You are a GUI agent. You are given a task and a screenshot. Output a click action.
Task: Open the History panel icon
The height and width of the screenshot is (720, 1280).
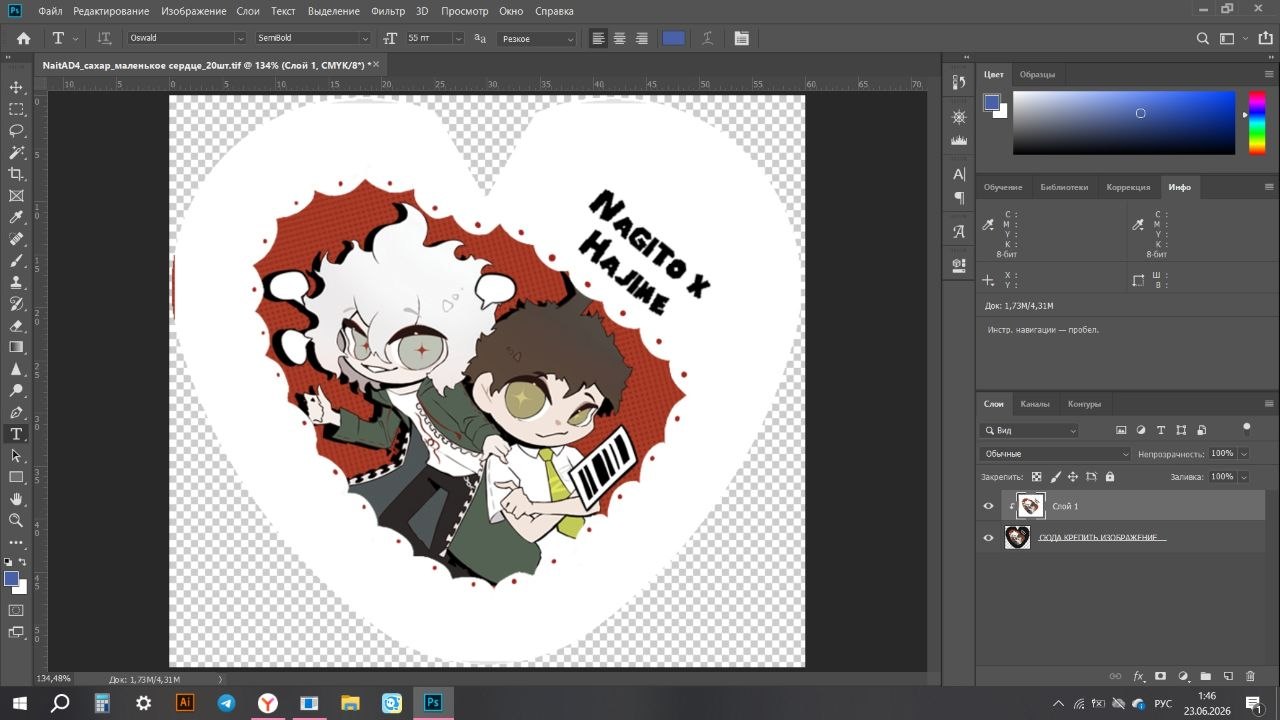(x=959, y=82)
